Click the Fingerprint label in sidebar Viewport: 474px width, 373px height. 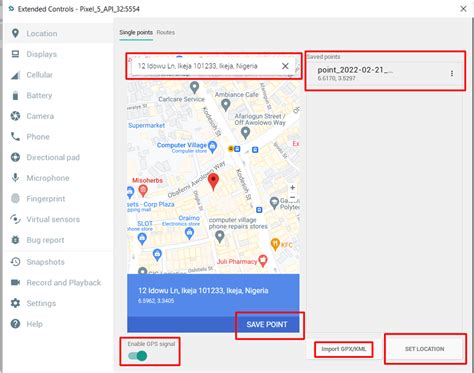46,199
